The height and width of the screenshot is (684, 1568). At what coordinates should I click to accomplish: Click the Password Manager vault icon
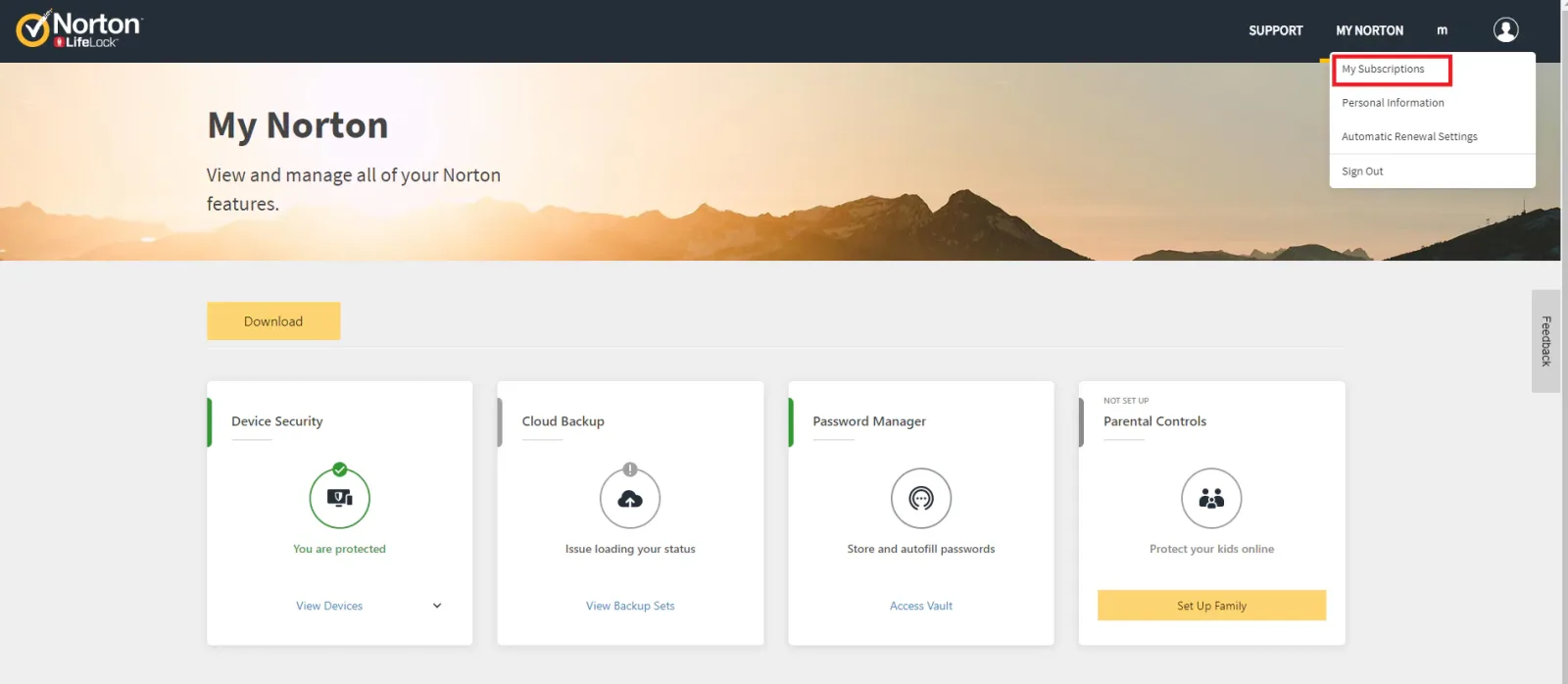921,499
